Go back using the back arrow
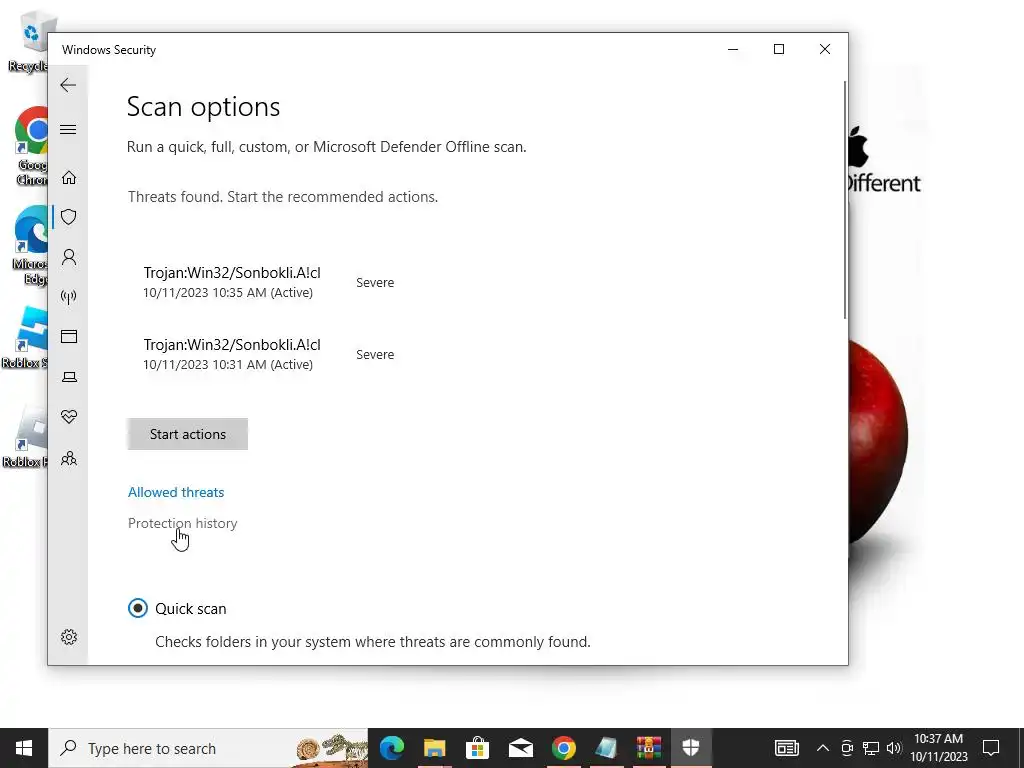 (x=68, y=85)
